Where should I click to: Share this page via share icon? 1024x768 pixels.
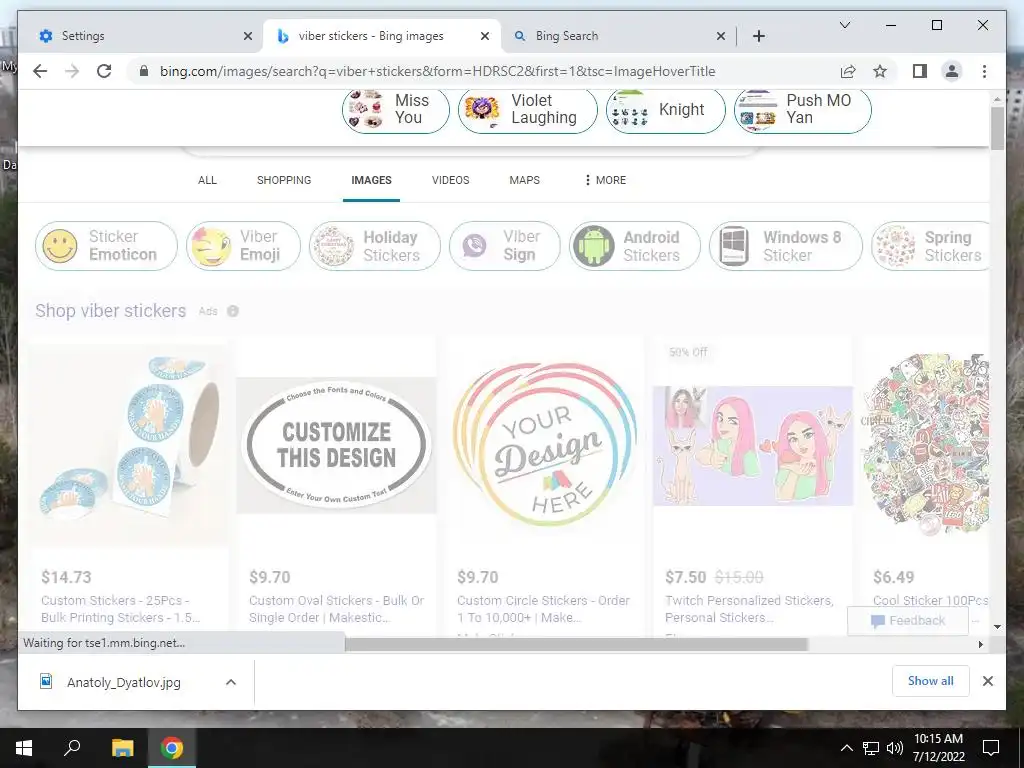pos(848,71)
